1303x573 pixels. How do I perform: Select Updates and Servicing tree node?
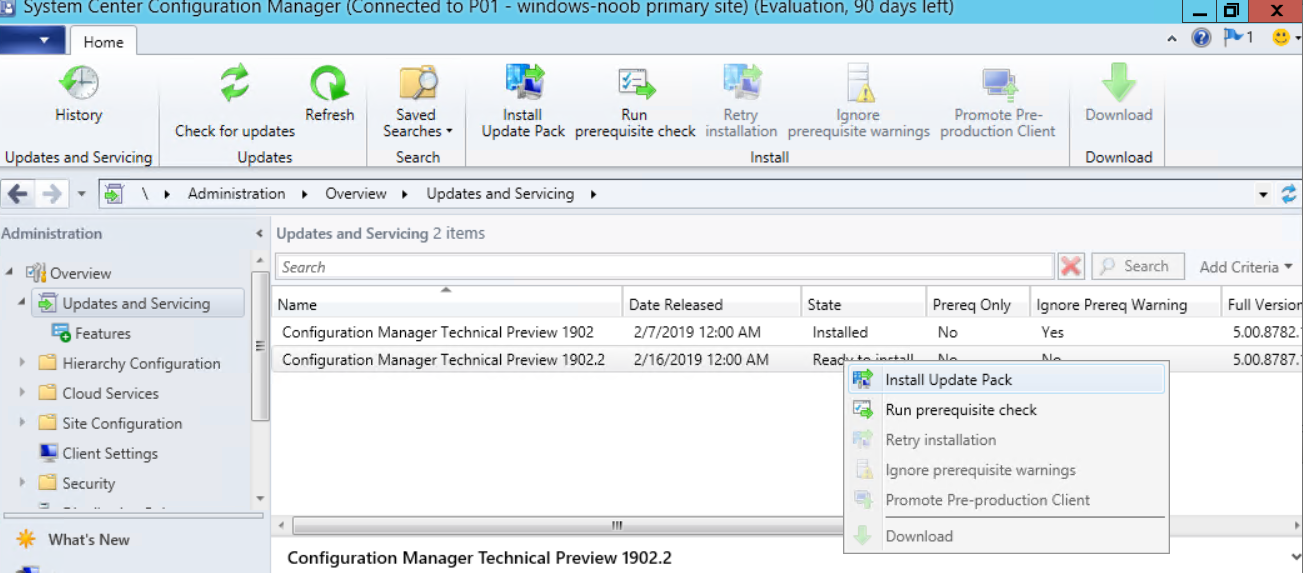coord(136,303)
